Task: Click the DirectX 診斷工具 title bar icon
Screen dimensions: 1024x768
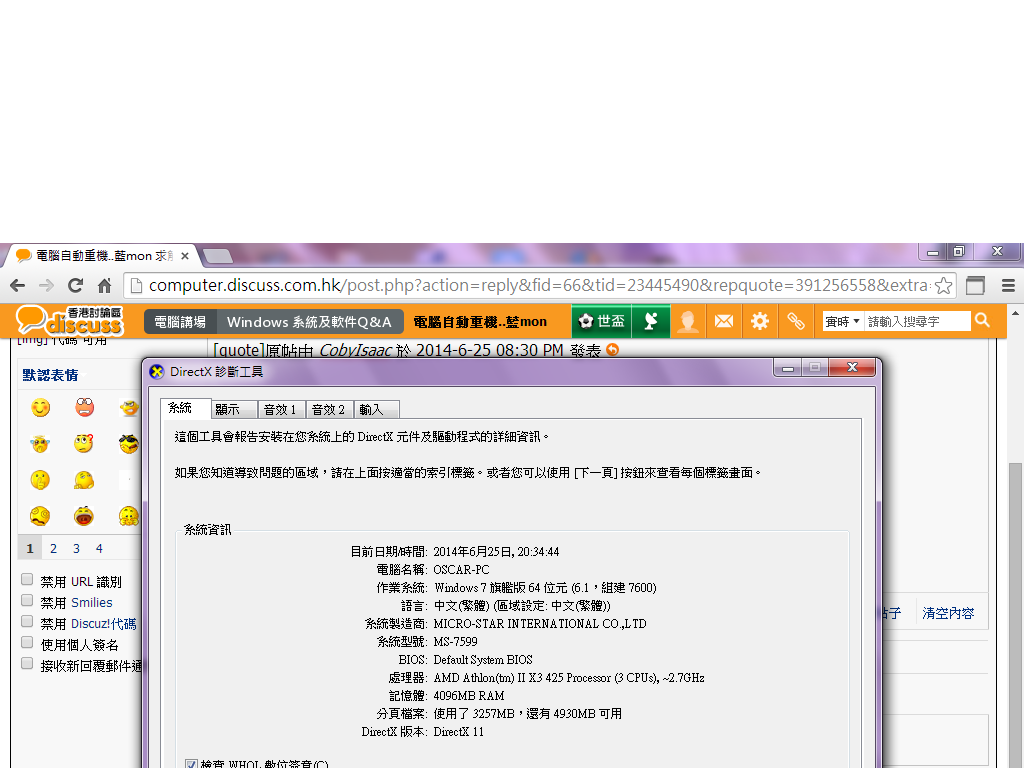Action: click(157, 372)
